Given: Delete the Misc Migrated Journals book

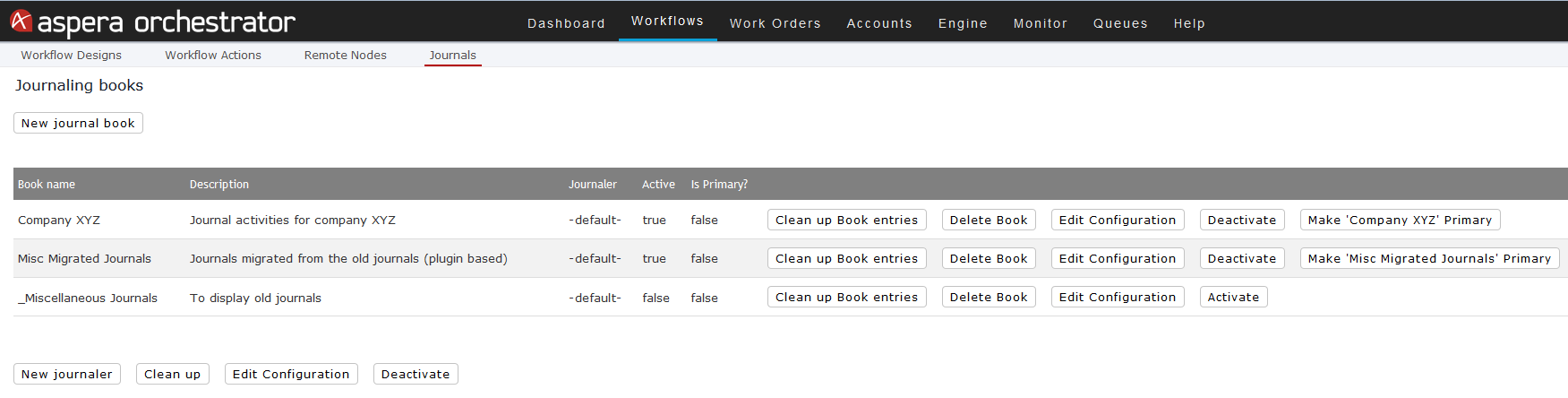Looking at the screenshot, I should coord(989,258).
